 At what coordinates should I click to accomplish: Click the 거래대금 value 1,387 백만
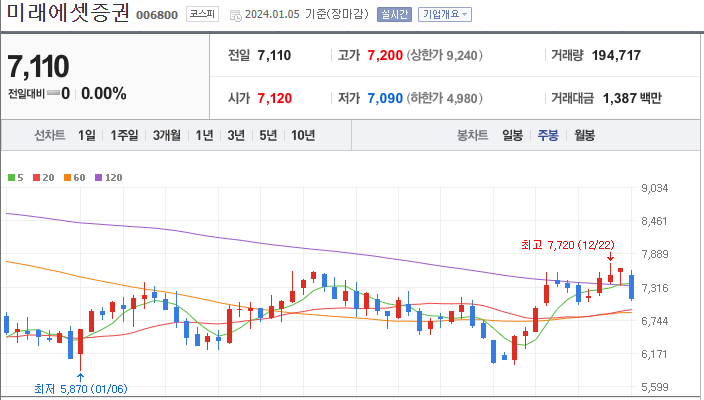(632, 98)
